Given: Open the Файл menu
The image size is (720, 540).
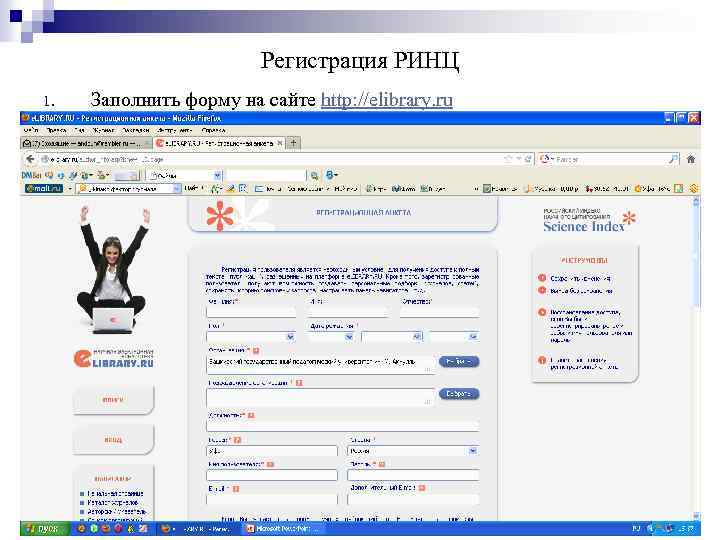Looking at the screenshot, I should (x=31, y=130).
